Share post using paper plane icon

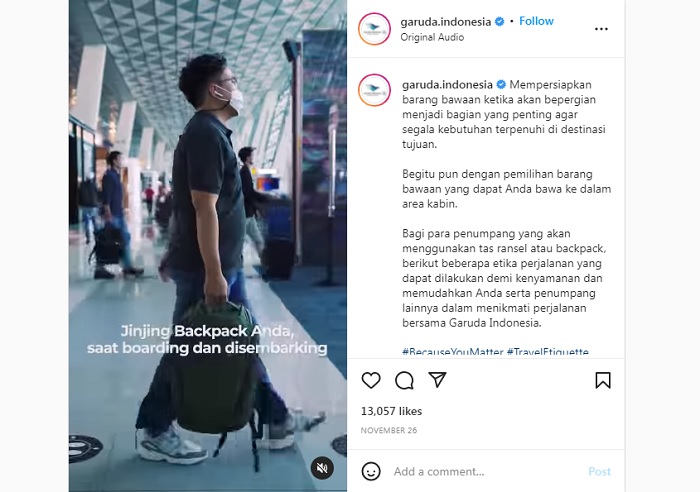437,380
